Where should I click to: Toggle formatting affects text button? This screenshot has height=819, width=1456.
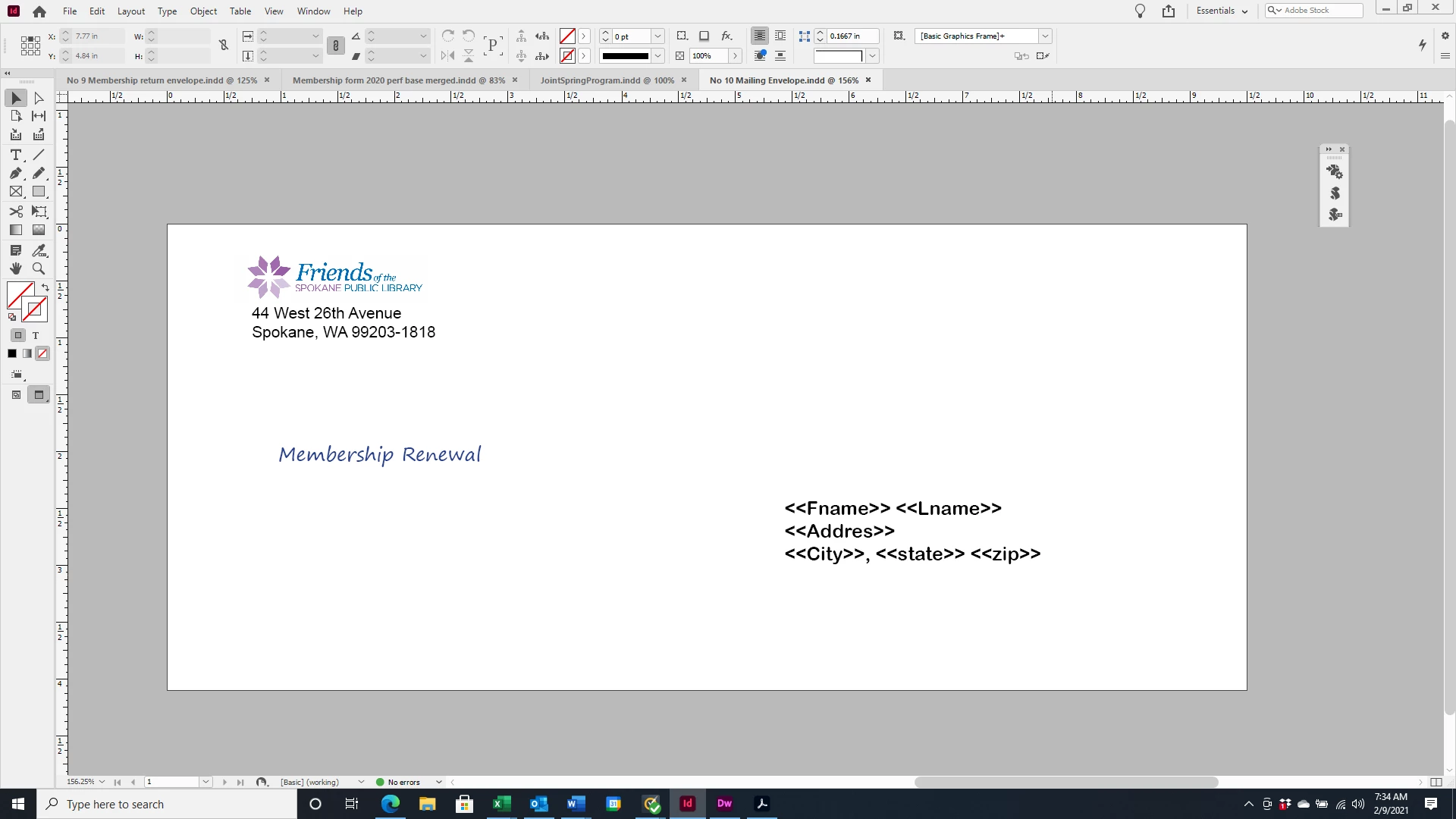click(35, 335)
